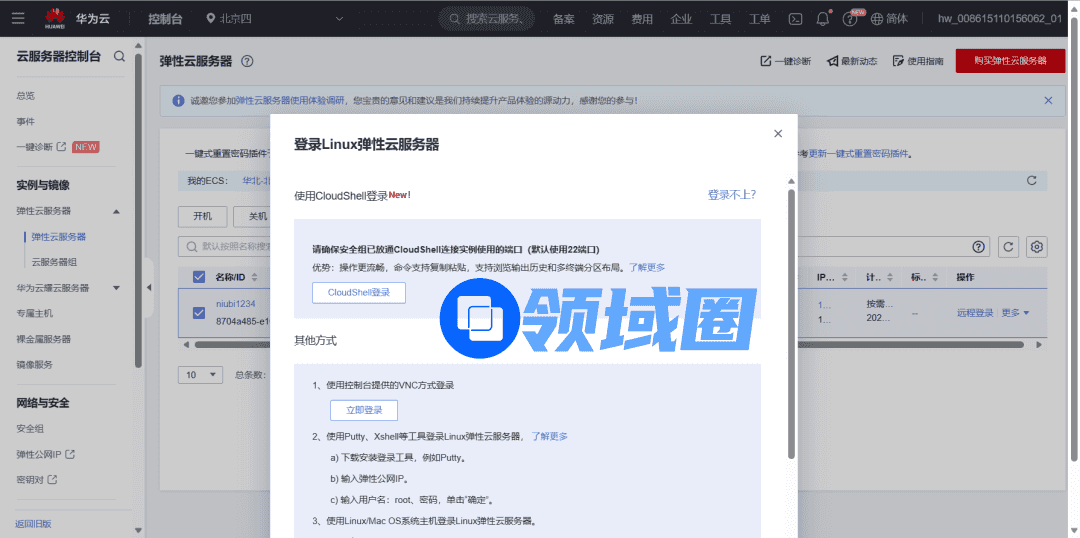Dismiss the survey info banner
The image size is (1080, 538).
(1048, 100)
